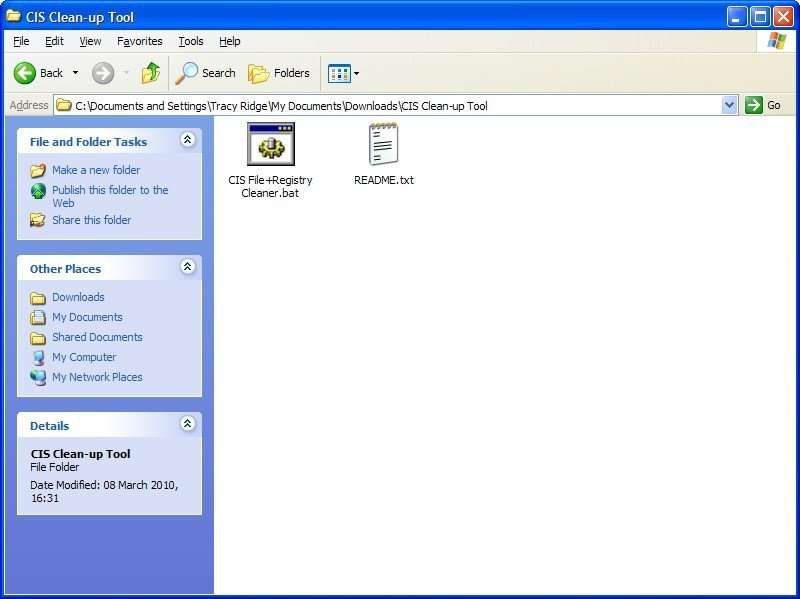Open the Favorites menu
The width and height of the screenshot is (800, 599).
[139, 41]
